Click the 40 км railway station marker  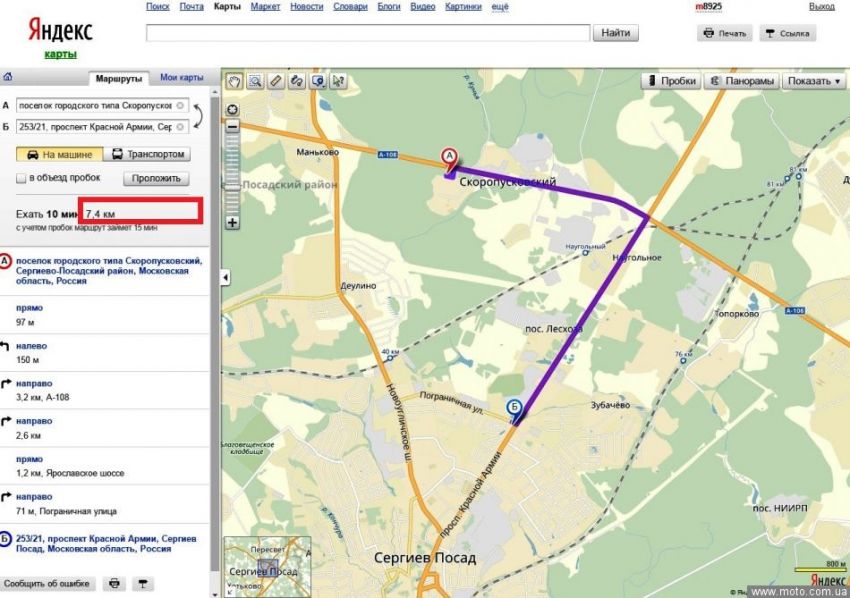[390, 358]
